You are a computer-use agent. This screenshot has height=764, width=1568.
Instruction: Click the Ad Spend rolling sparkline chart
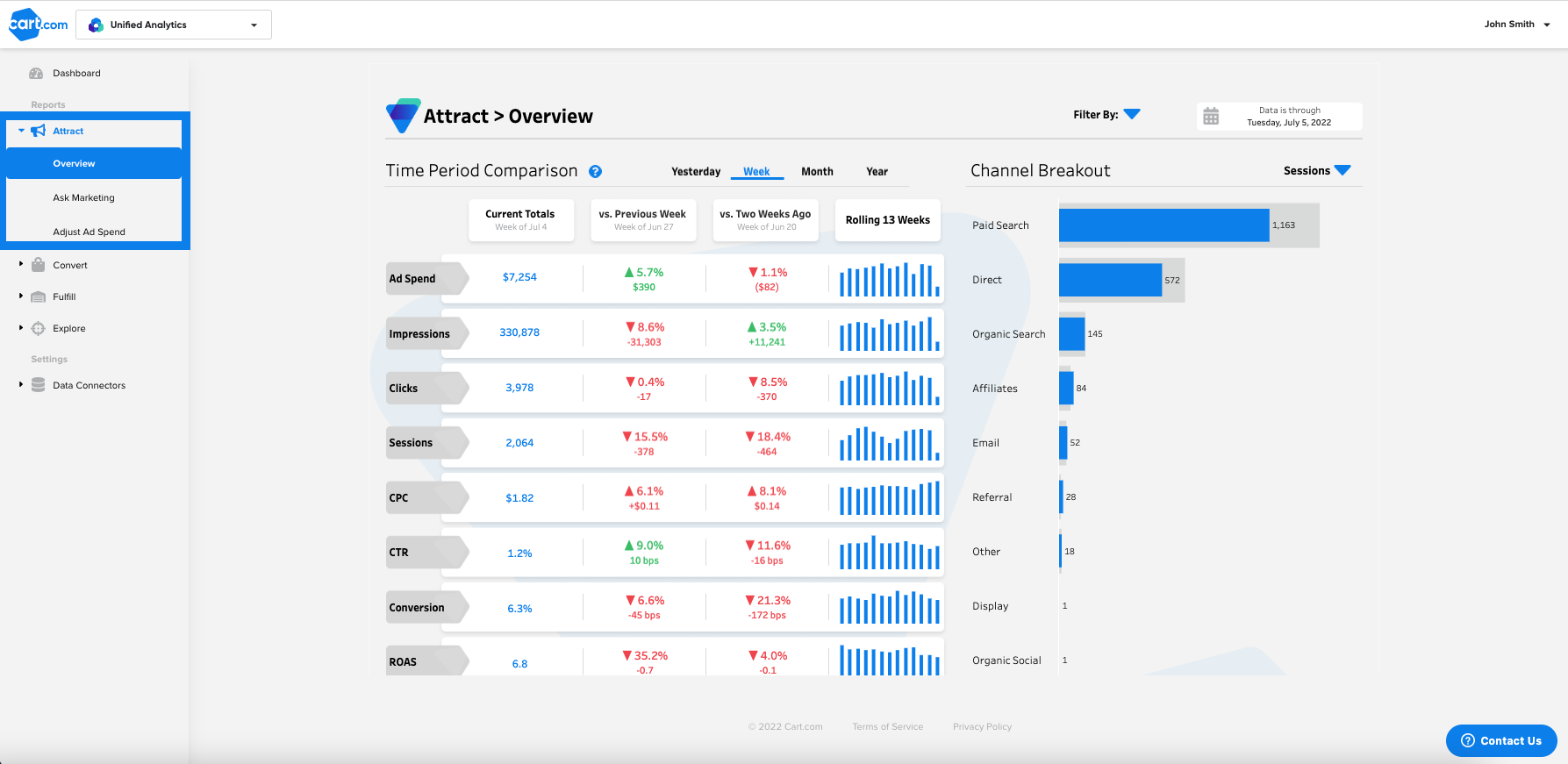coord(889,280)
